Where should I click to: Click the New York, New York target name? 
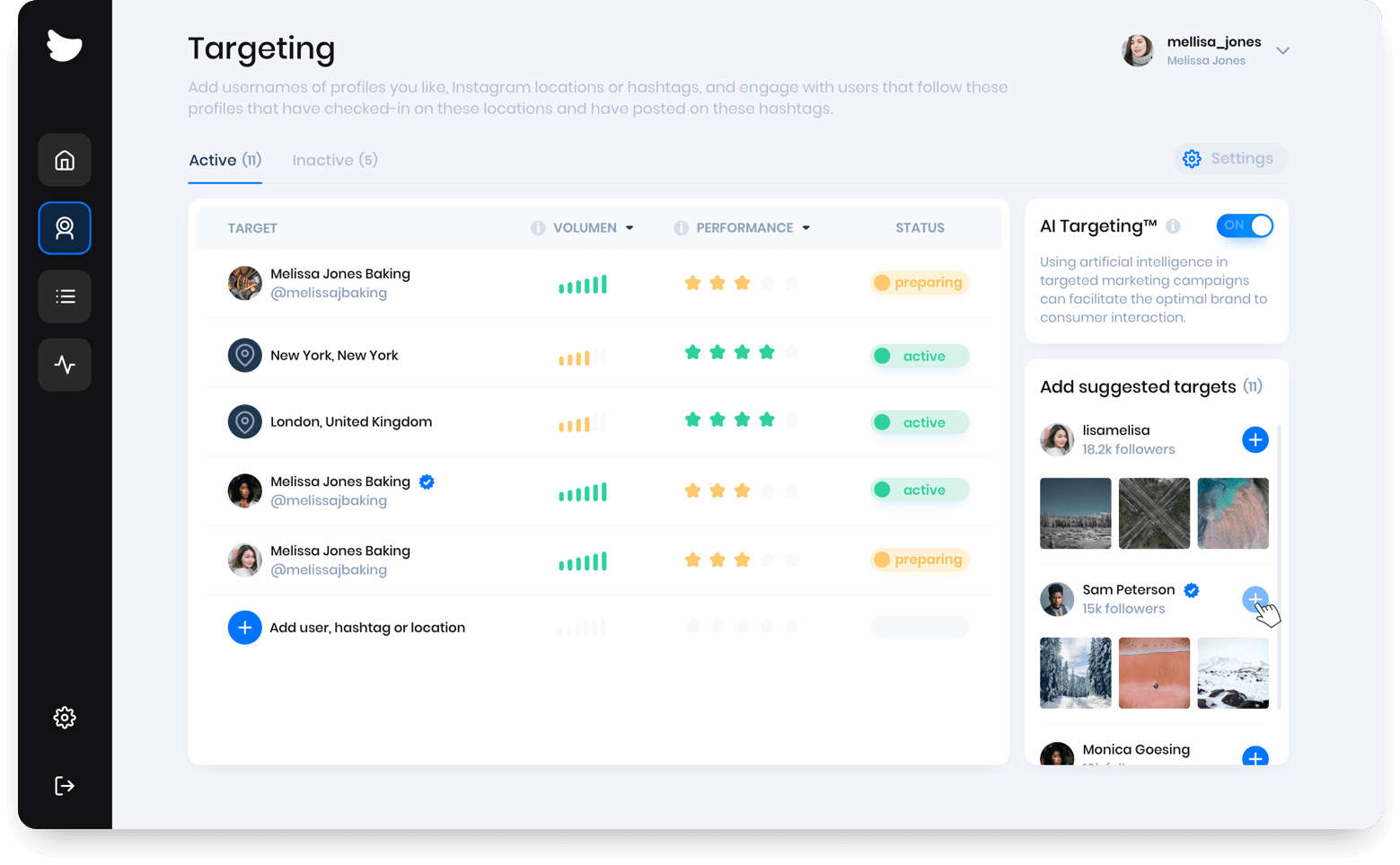(x=334, y=356)
